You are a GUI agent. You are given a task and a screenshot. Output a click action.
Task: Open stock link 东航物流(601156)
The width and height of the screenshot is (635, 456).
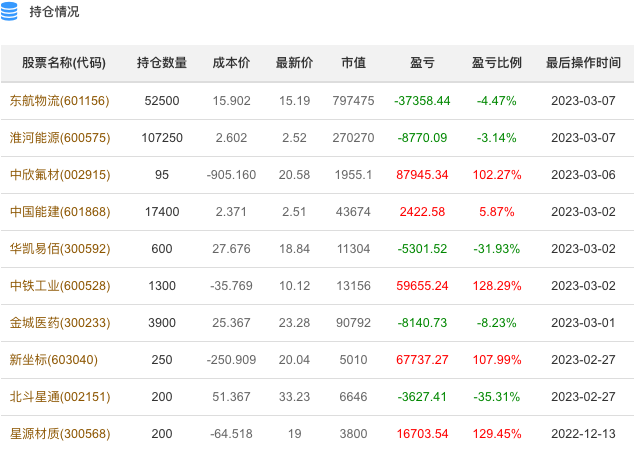(60, 100)
